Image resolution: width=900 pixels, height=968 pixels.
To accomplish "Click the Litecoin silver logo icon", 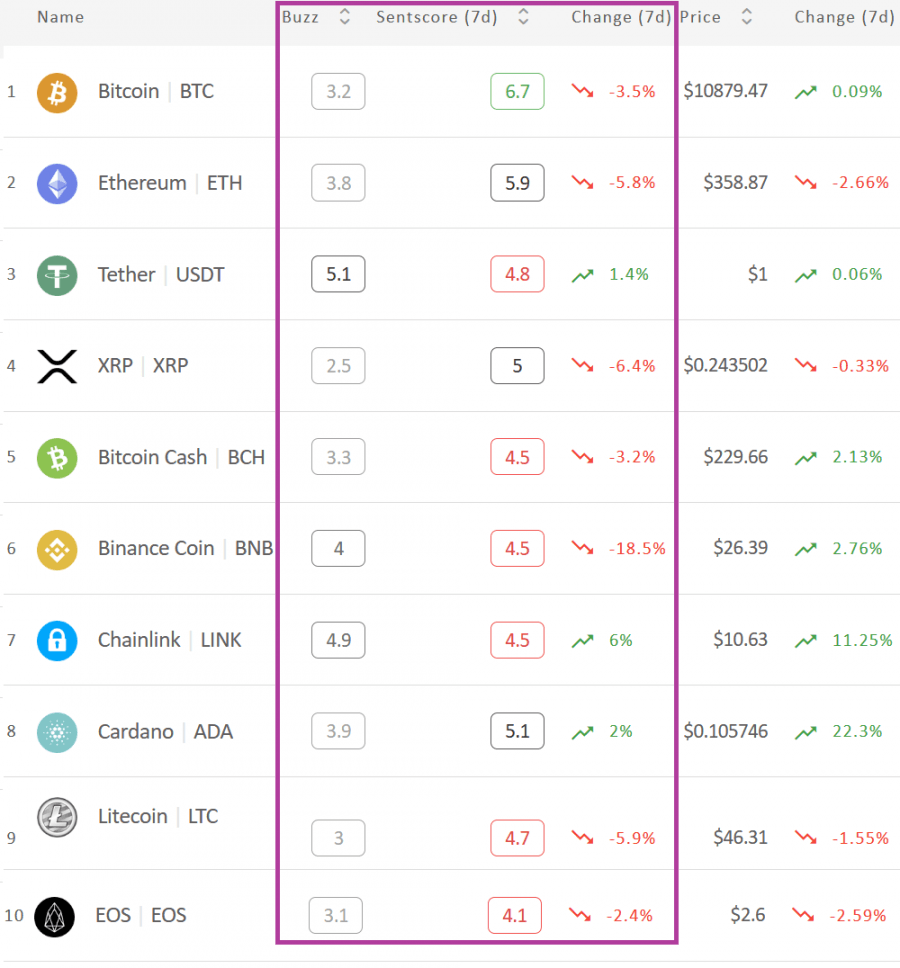I will coord(57,817).
